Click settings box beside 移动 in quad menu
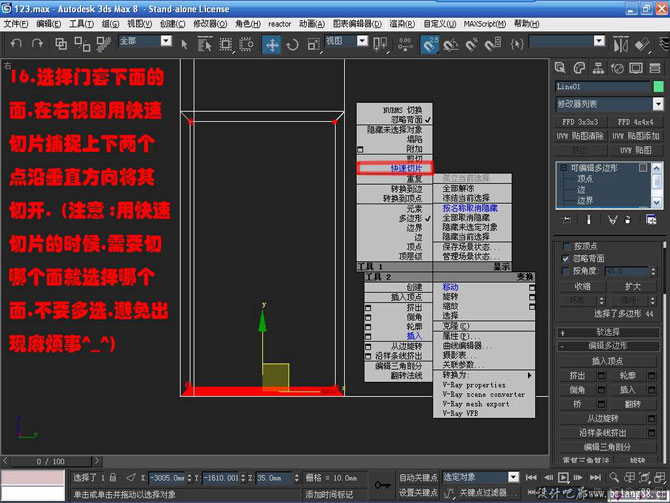Screen dimensions: 670x503 (x=532, y=288)
